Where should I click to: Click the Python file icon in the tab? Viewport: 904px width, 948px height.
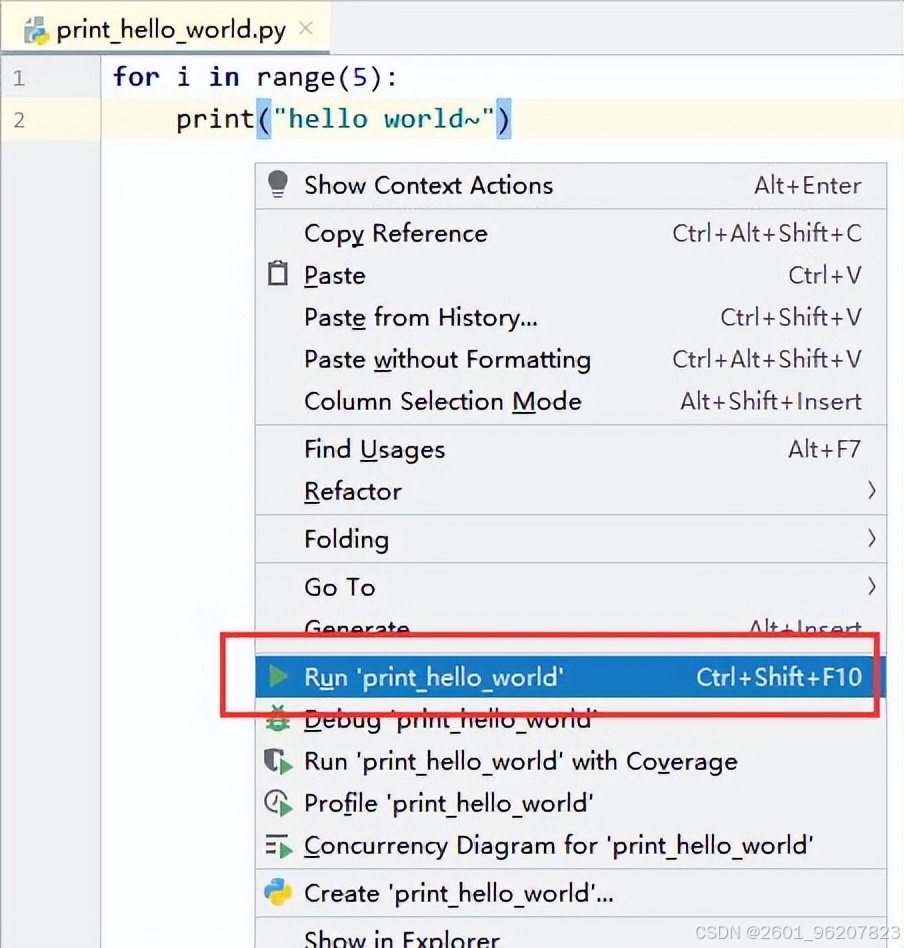[36, 30]
